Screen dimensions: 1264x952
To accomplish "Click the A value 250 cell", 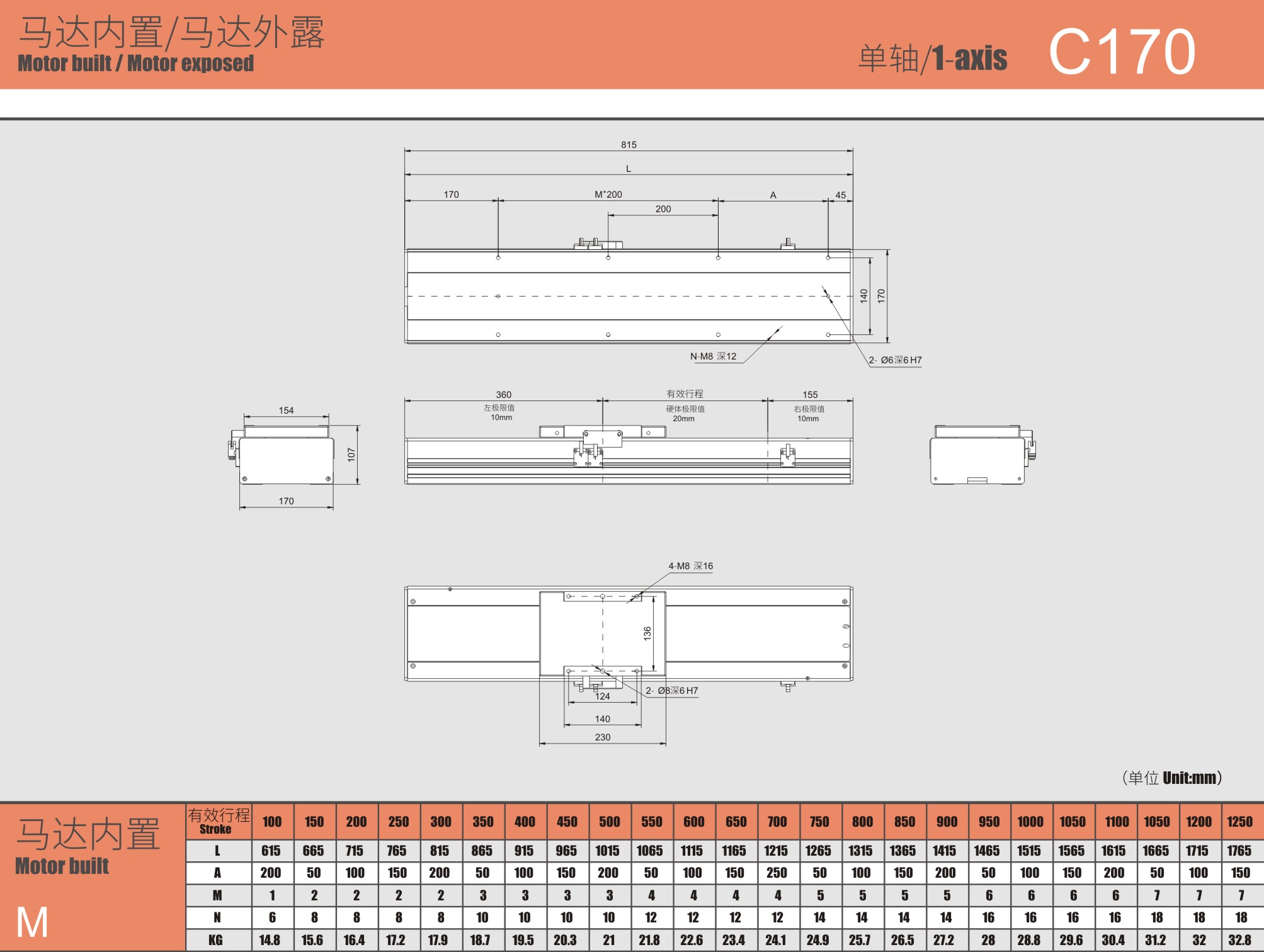I will pyautogui.click(x=777, y=873).
